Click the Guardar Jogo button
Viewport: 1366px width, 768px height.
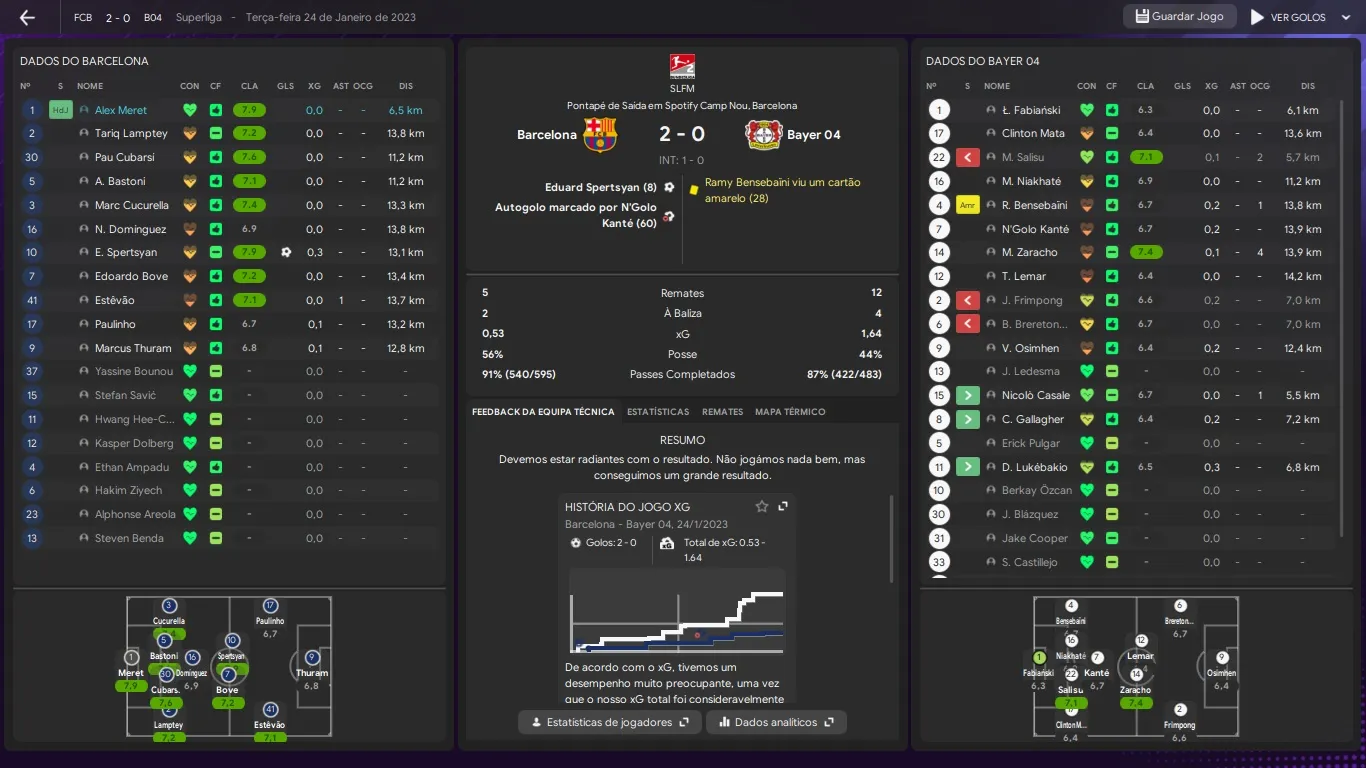[1178, 17]
